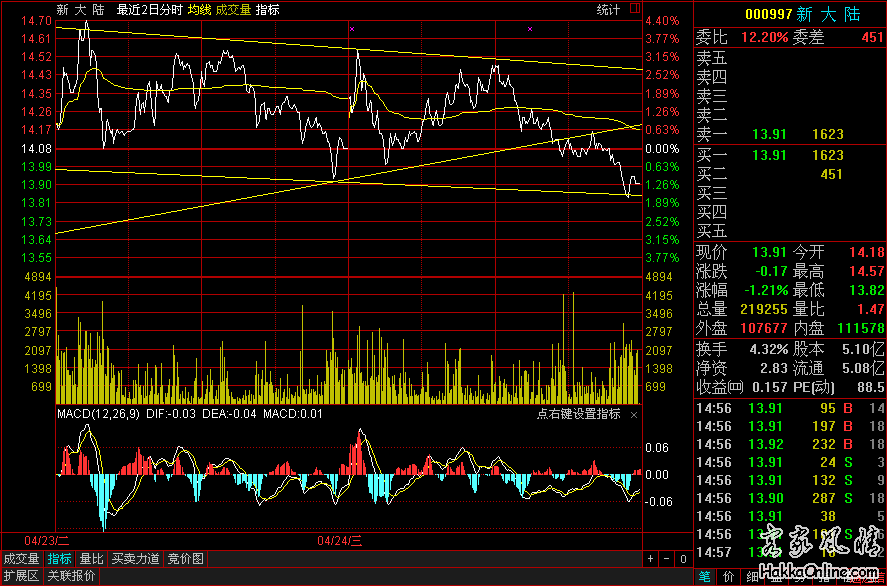Close the MACD indicator panel
Viewport: 887px width, 586px height.
coord(633,414)
